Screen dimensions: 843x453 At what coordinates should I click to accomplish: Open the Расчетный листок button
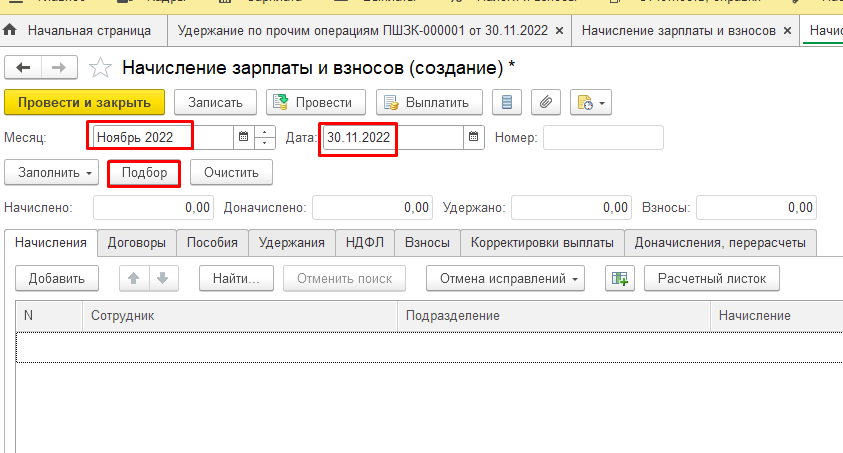coord(712,278)
